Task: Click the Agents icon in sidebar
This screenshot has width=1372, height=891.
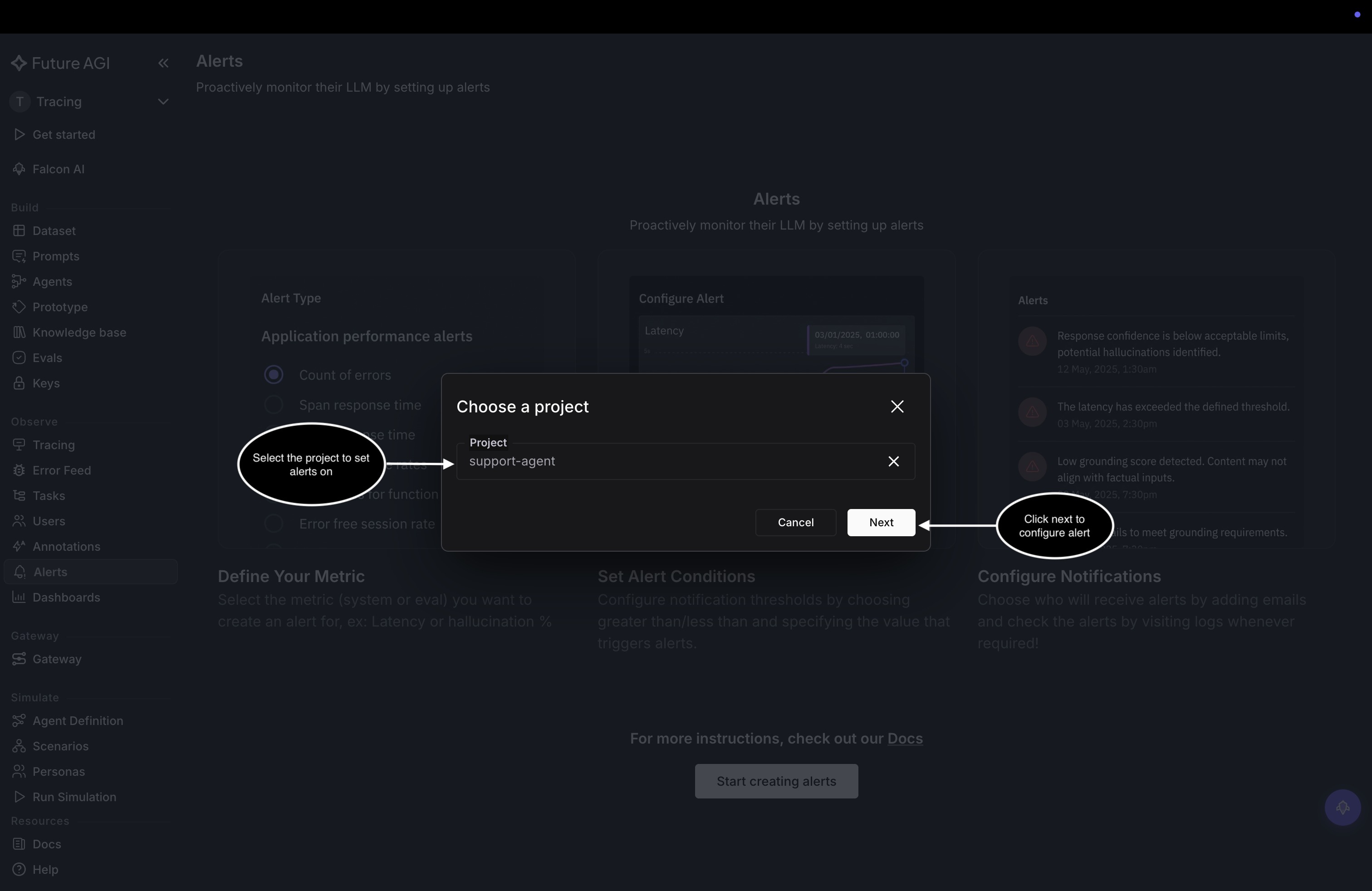Action: point(19,281)
